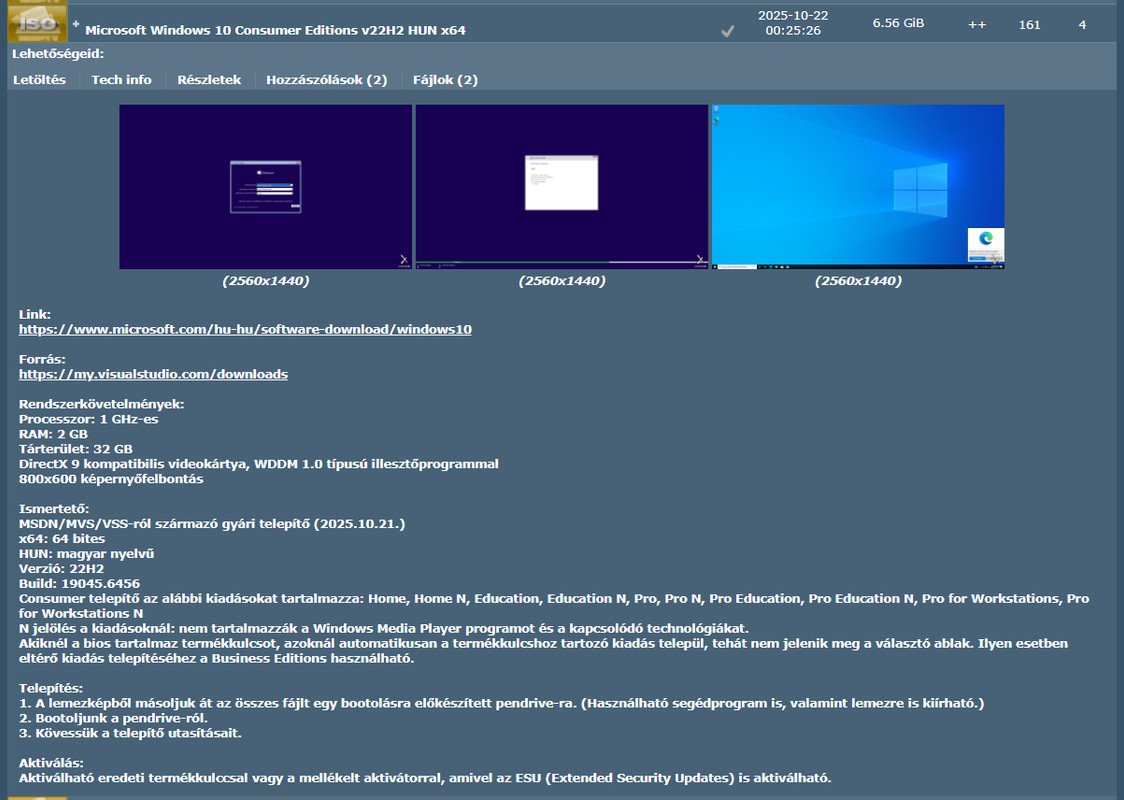Follow the my.visualstudio.com downloads link
Image resolution: width=1124 pixels, height=800 pixels.
[x=153, y=374]
